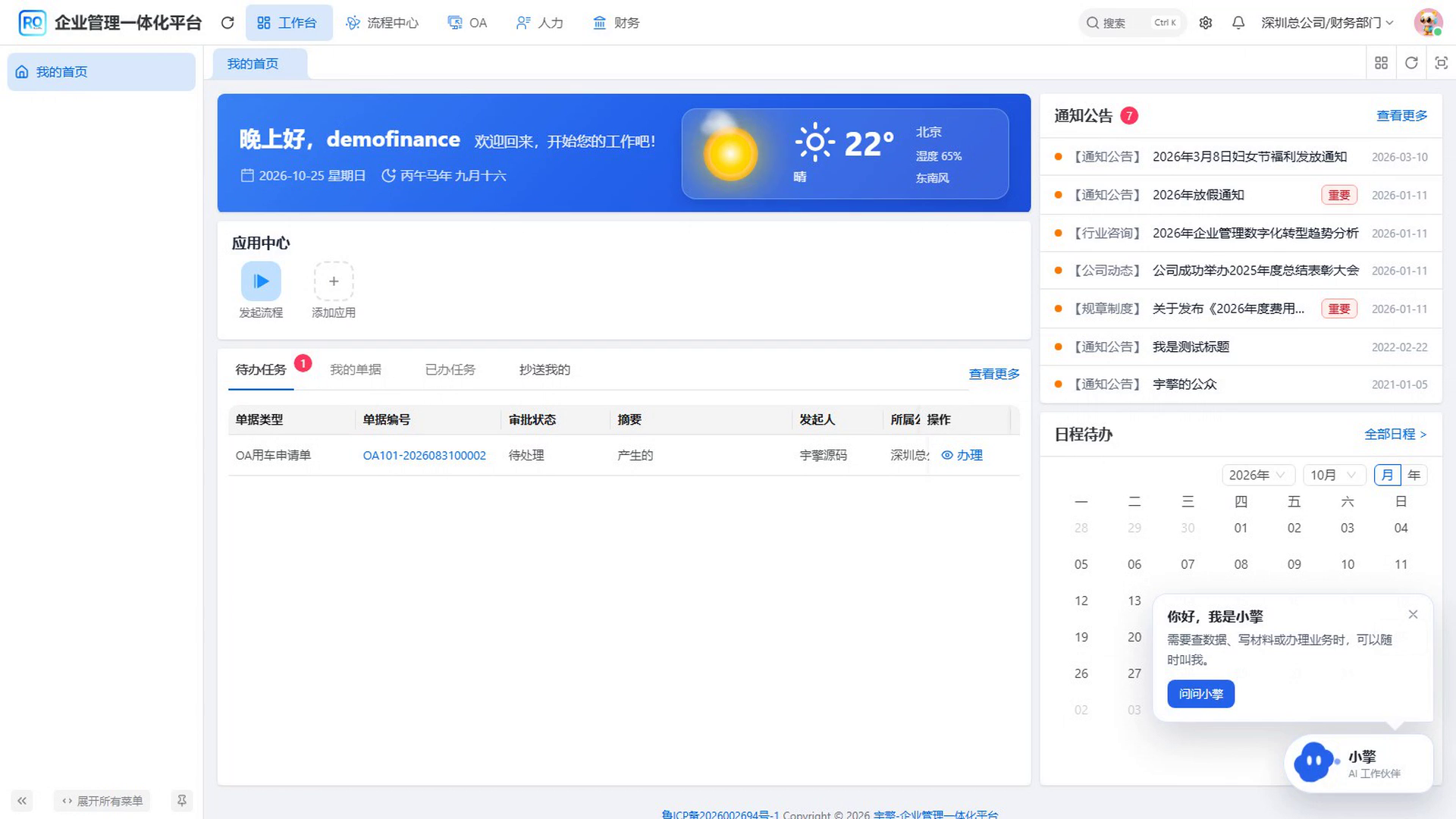
Task: Select 我的首页 in the sidebar
Action: (x=102, y=72)
